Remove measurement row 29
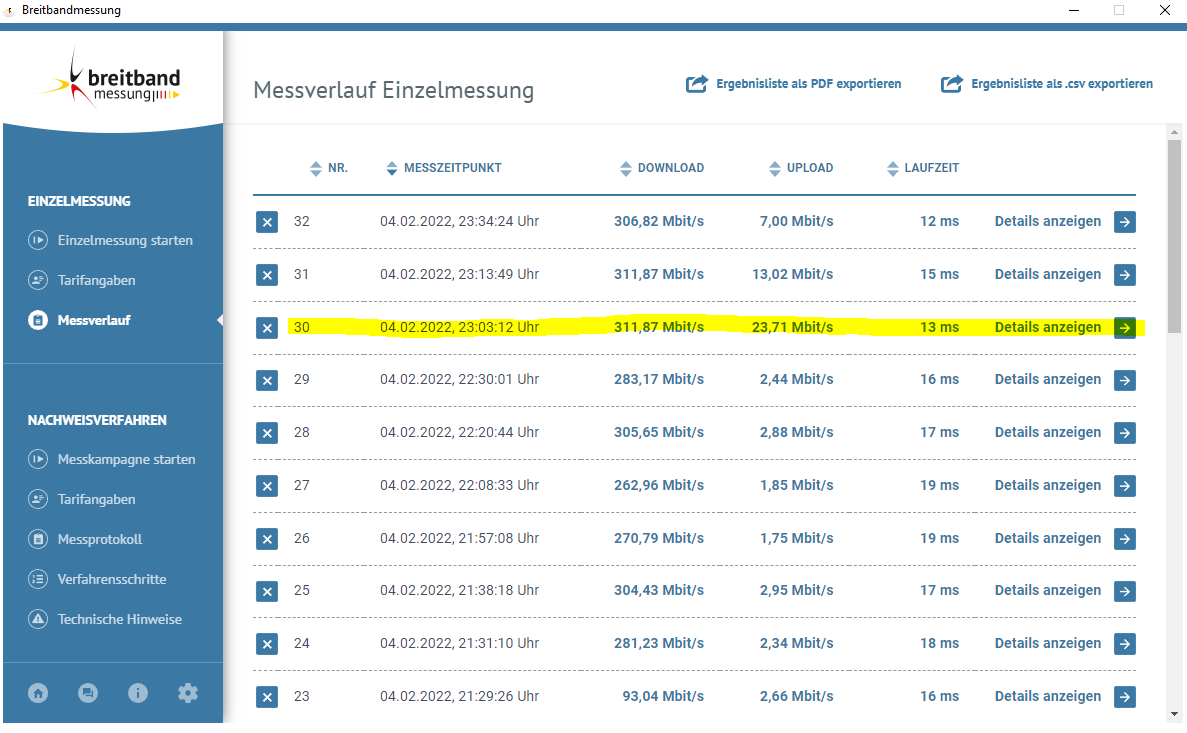 [x=266, y=380]
